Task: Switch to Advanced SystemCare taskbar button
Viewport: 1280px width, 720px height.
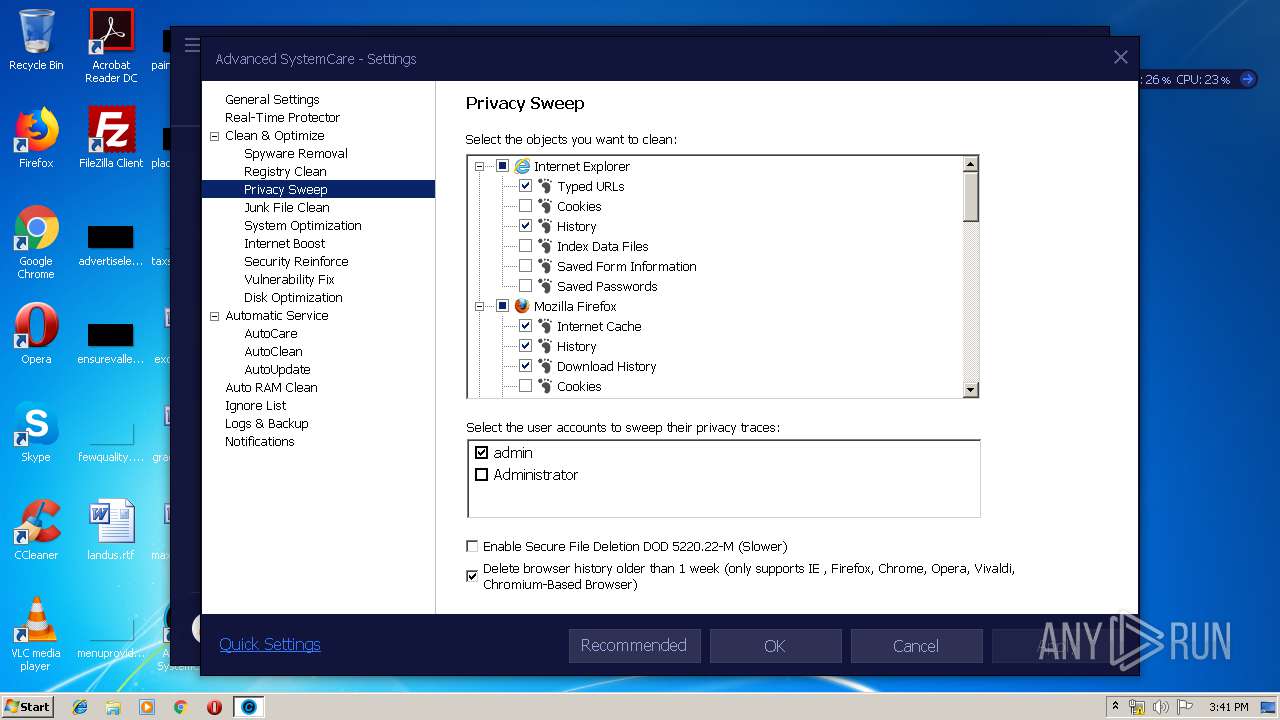Action: [x=248, y=707]
